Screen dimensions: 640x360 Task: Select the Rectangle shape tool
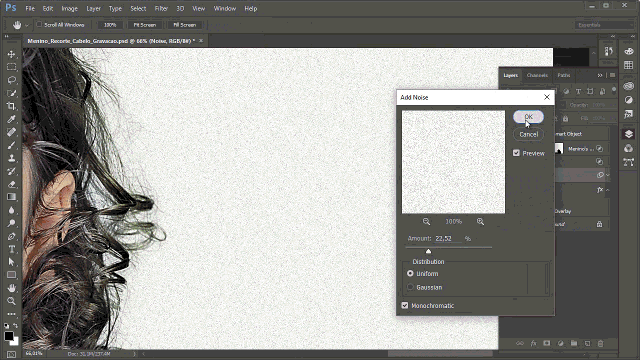(x=11, y=275)
